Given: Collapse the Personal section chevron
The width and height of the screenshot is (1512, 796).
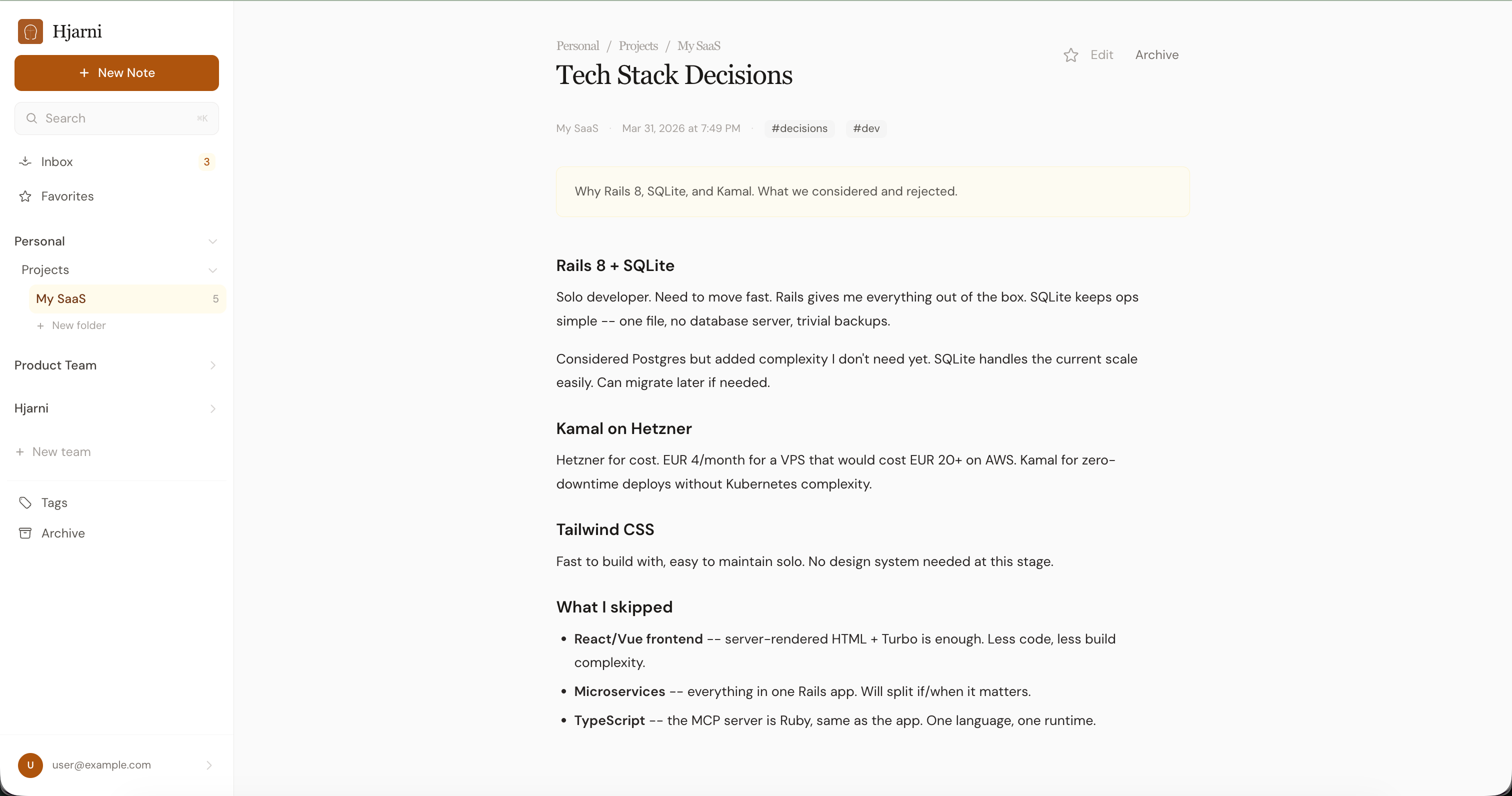Looking at the screenshot, I should click(212, 241).
